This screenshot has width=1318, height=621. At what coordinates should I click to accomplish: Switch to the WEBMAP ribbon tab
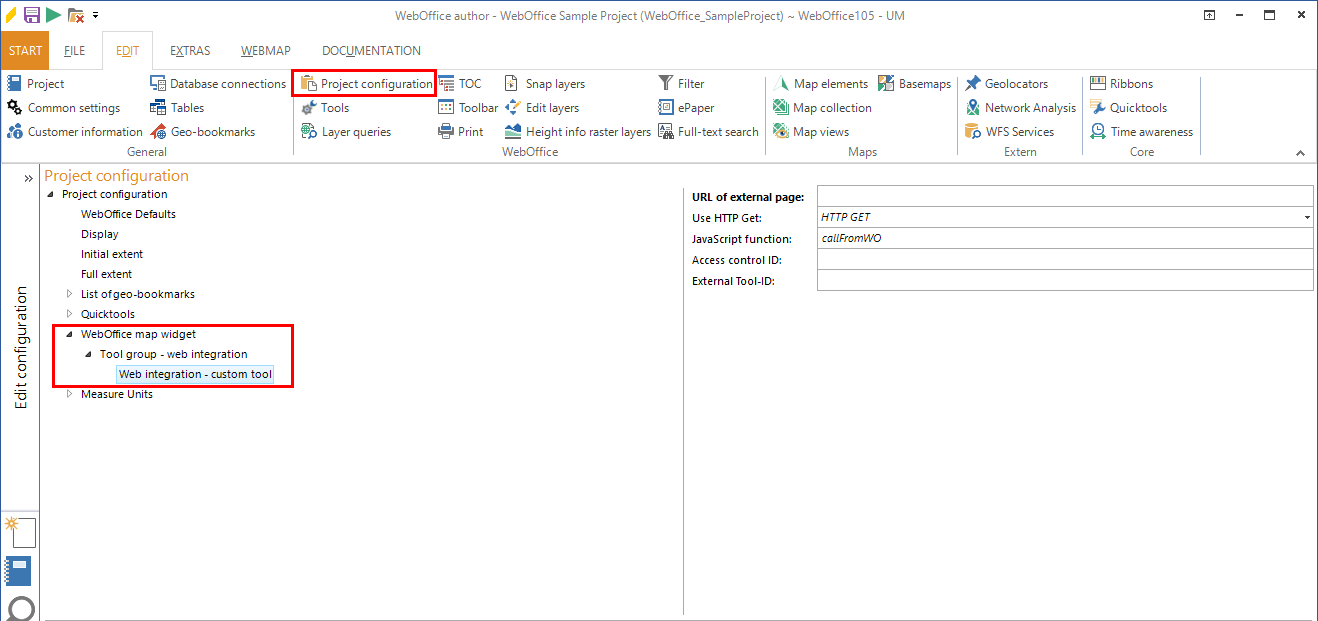[265, 50]
